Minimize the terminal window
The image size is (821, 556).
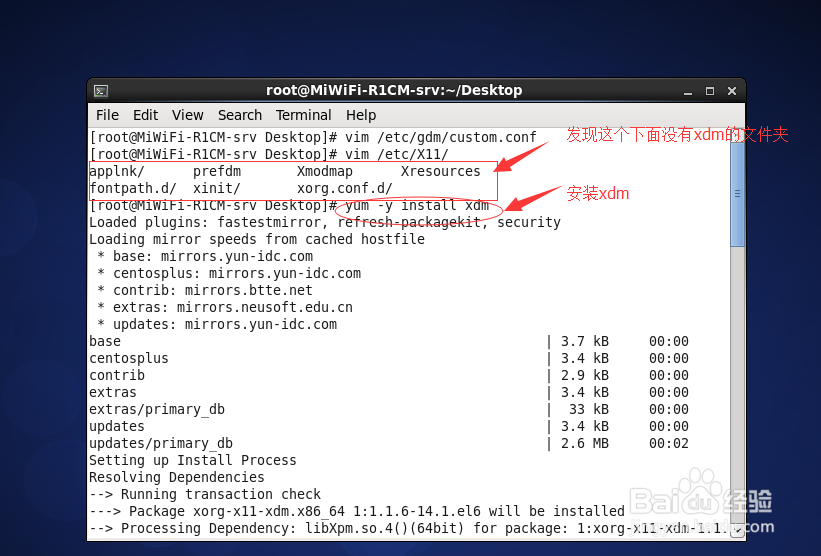coord(688,92)
